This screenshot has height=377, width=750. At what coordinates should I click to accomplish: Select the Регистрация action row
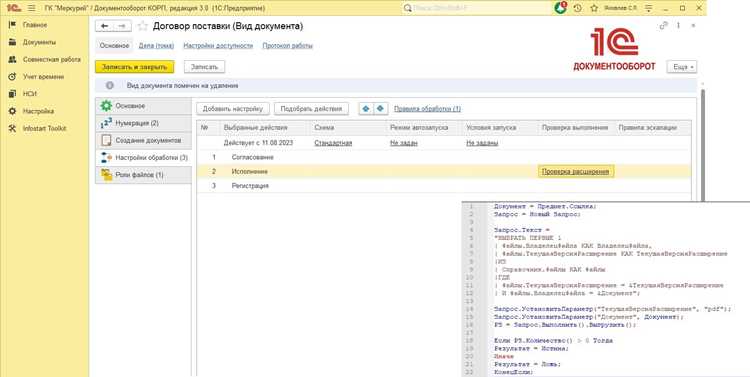[x=444, y=186]
